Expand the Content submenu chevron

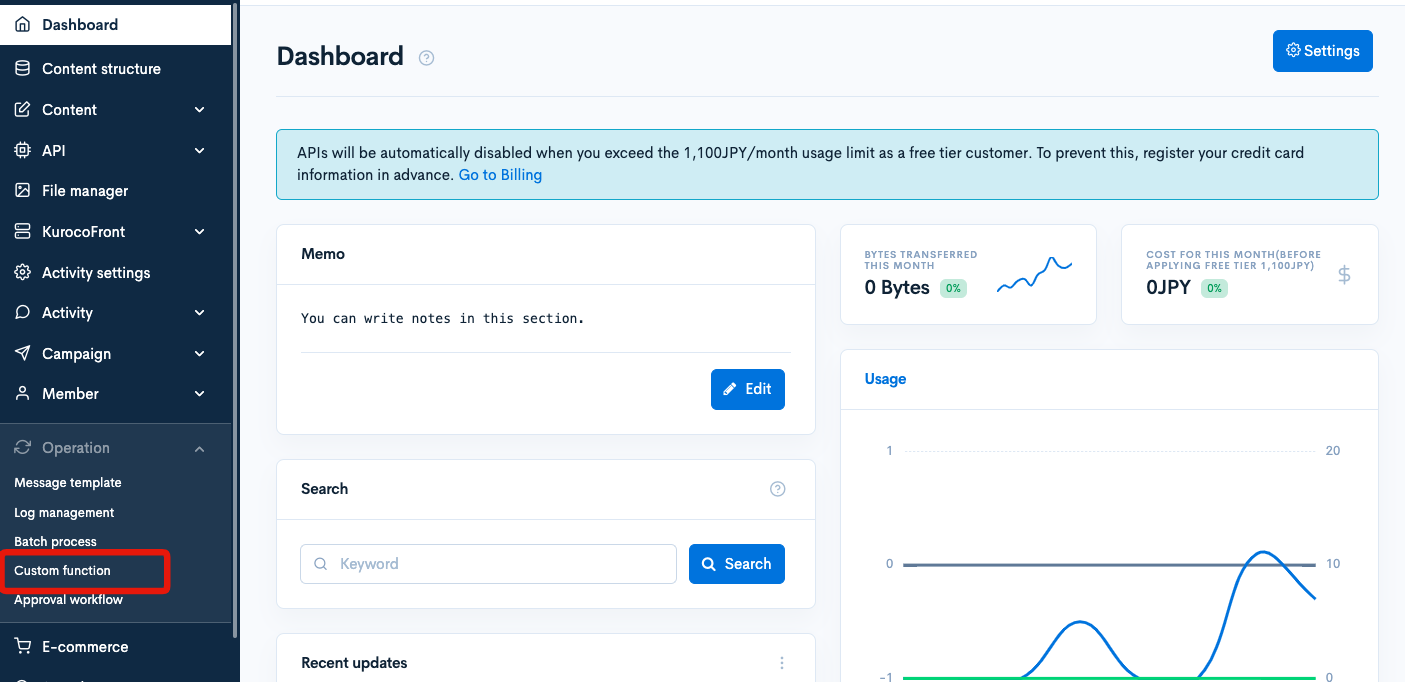point(199,109)
